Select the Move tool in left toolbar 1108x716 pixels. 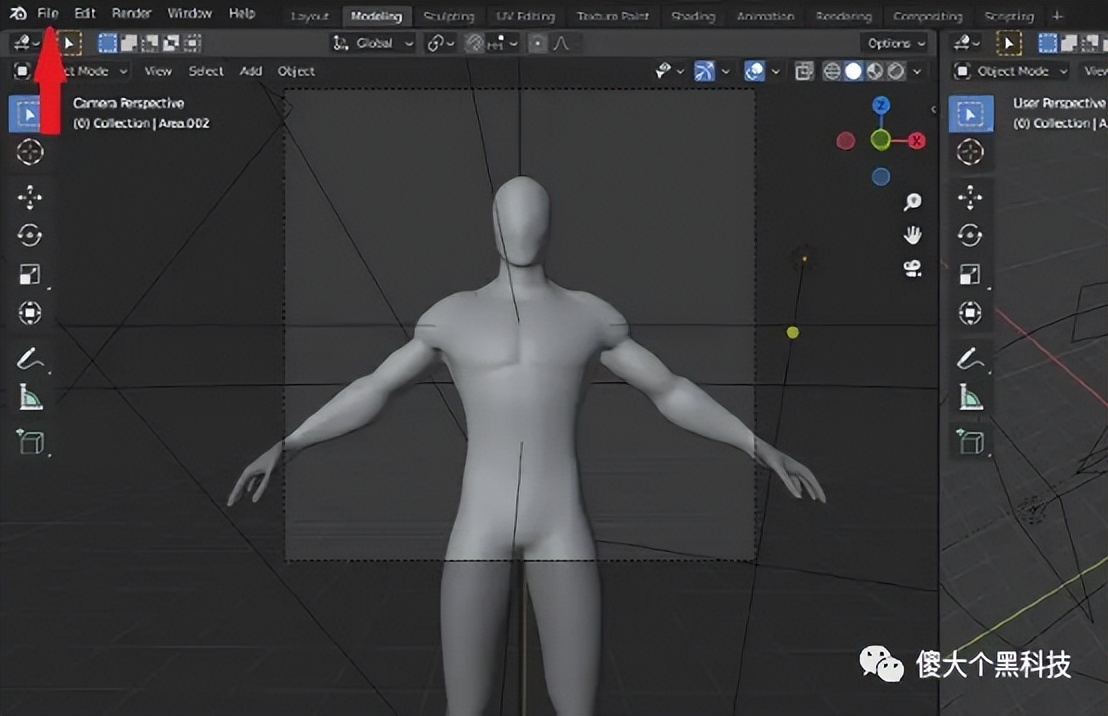[x=30, y=196]
